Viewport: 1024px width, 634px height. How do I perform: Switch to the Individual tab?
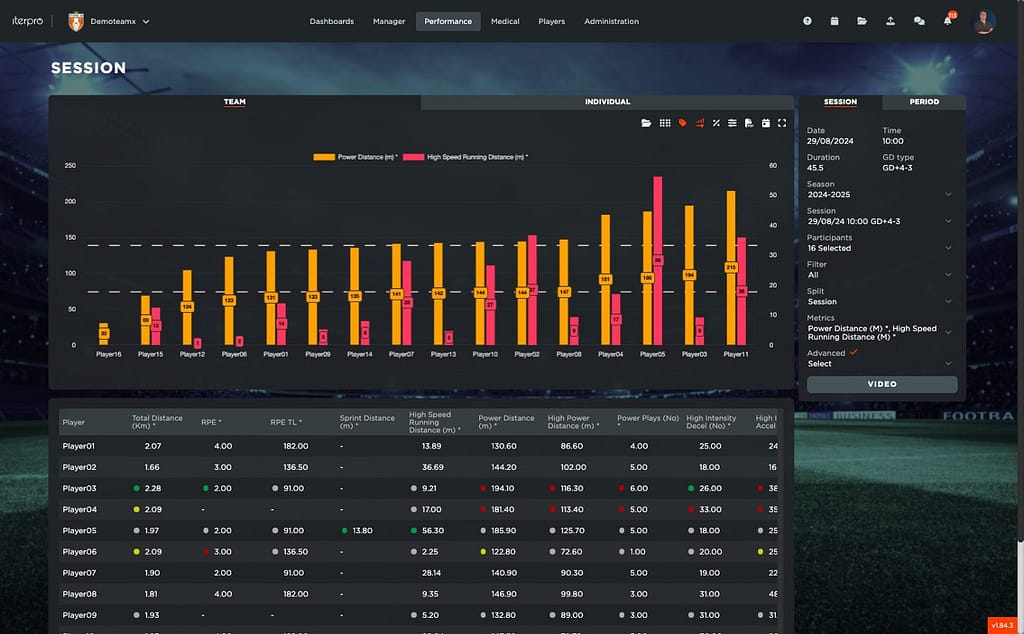(607, 102)
